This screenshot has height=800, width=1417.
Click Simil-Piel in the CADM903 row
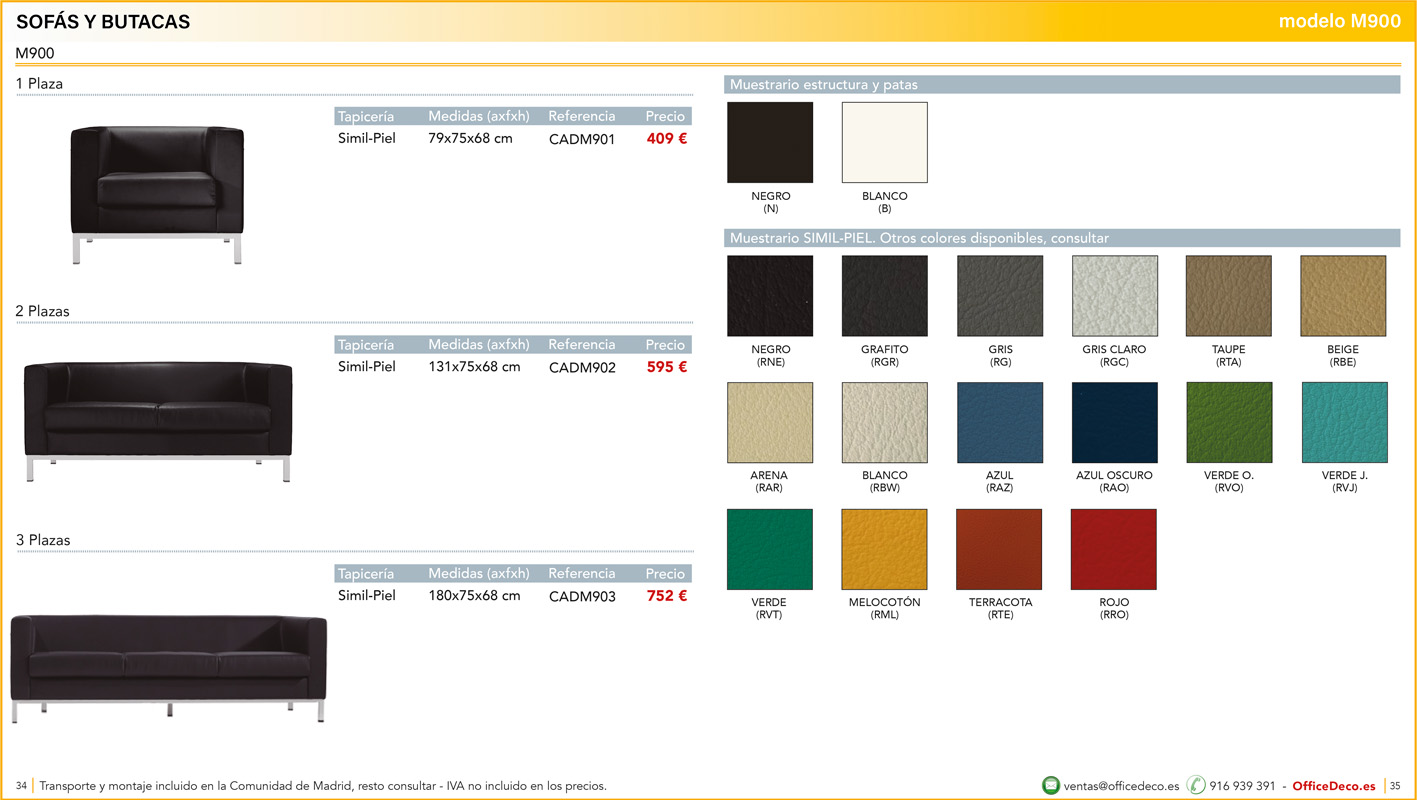click(367, 596)
